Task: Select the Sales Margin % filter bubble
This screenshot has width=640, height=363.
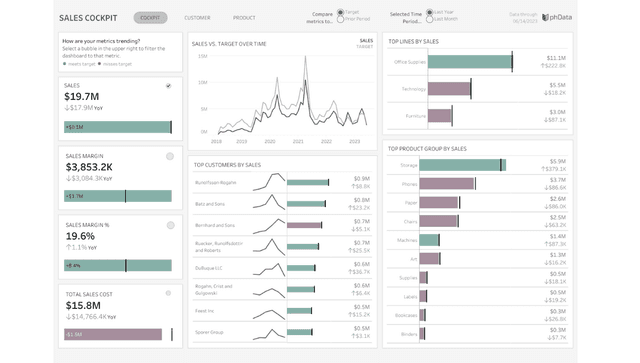Action: click(171, 225)
